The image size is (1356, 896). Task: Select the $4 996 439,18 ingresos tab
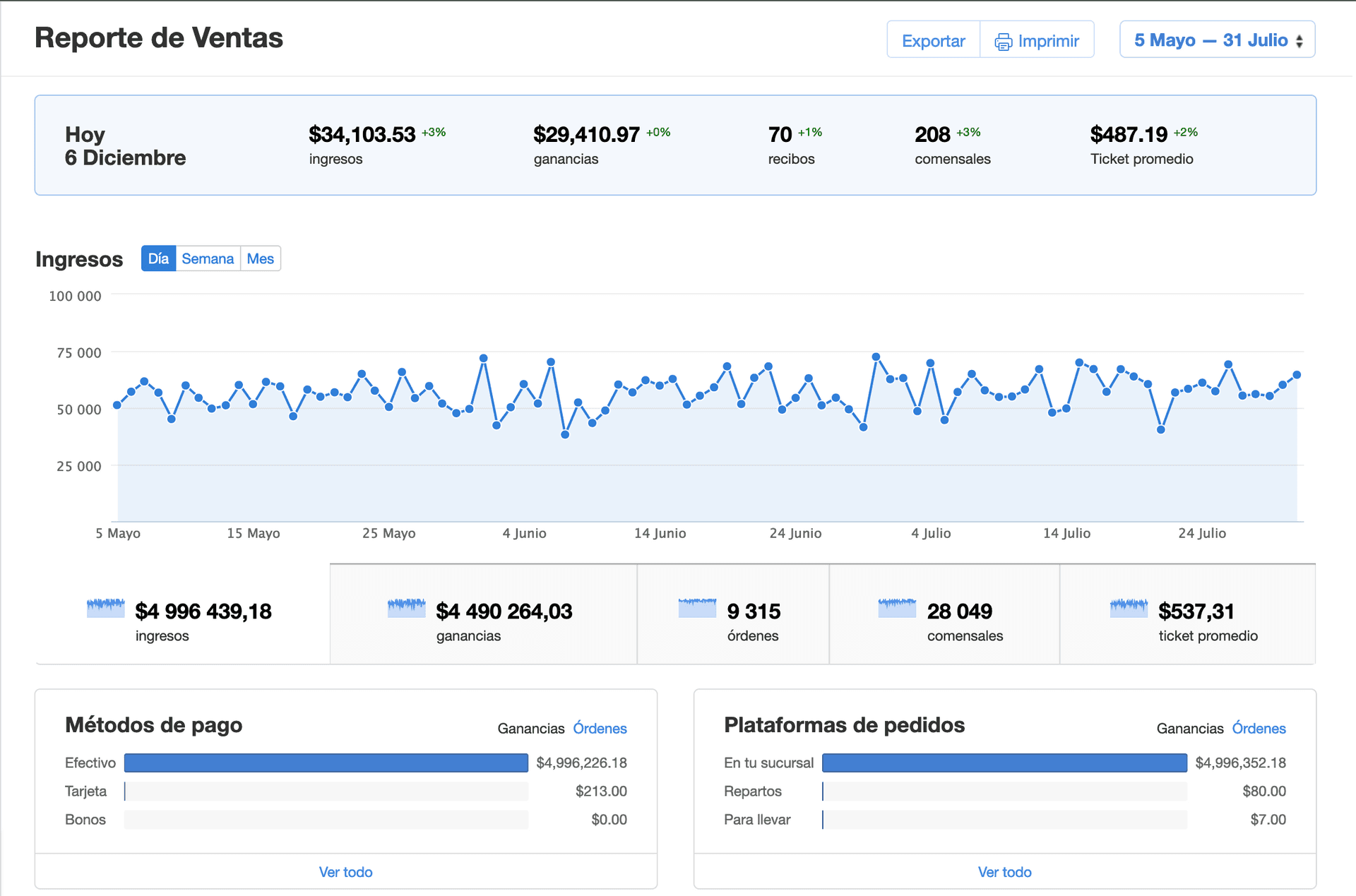tap(182, 614)
